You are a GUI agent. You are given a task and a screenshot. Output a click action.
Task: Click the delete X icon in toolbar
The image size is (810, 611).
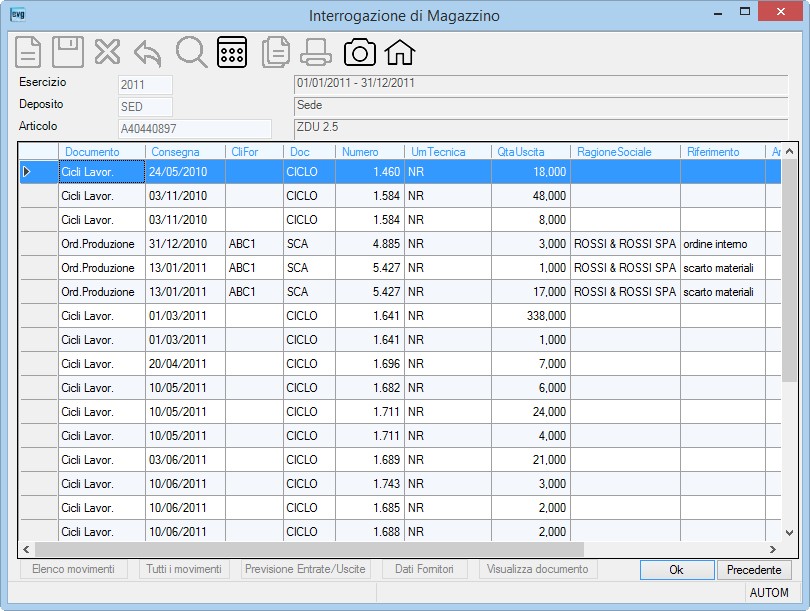[107, 52]
